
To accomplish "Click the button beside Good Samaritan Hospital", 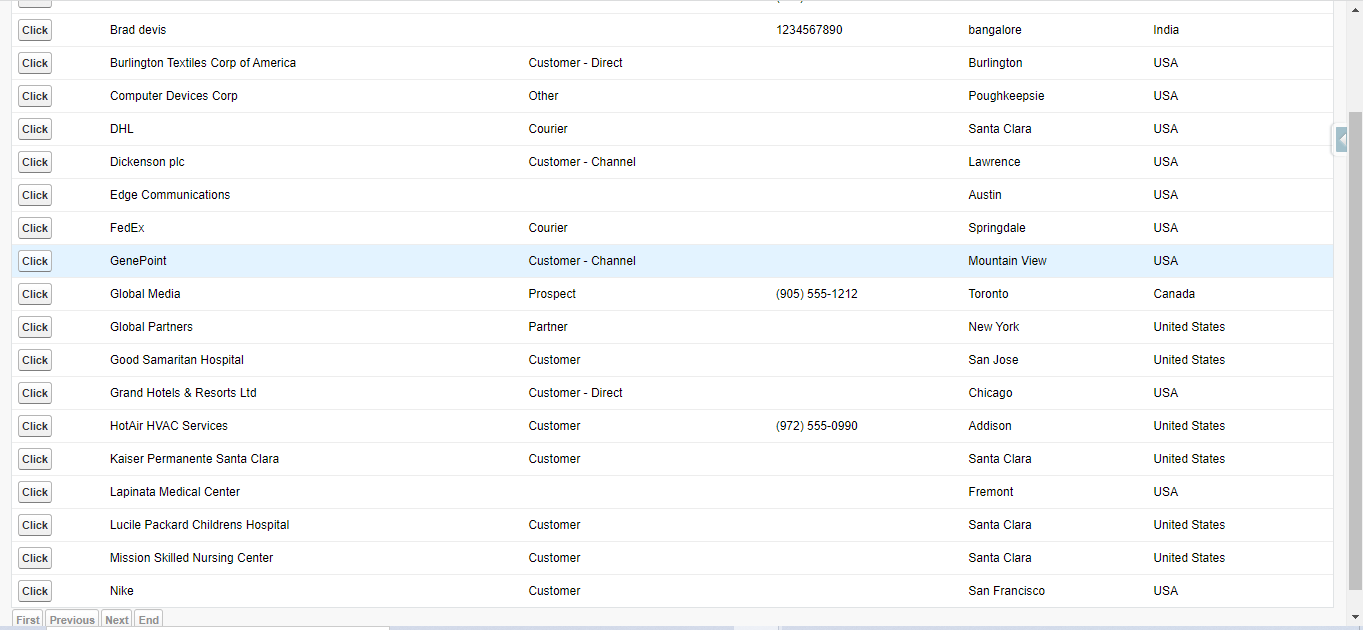I will point(35,360).
